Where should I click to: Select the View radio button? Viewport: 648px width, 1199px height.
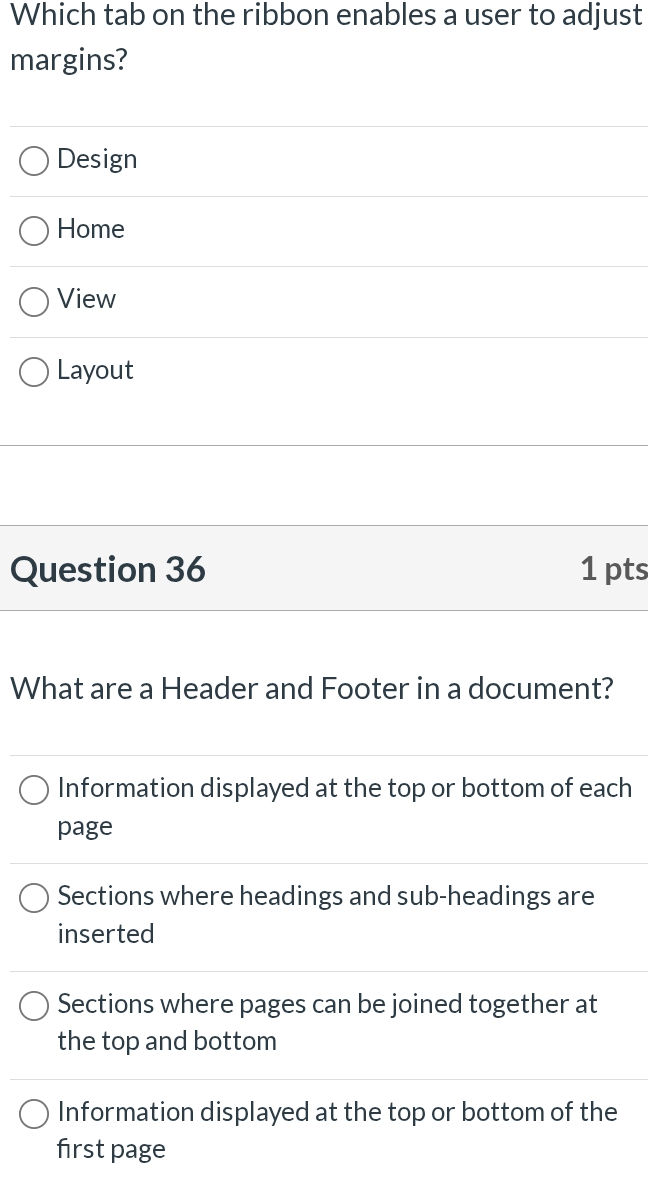33,301
